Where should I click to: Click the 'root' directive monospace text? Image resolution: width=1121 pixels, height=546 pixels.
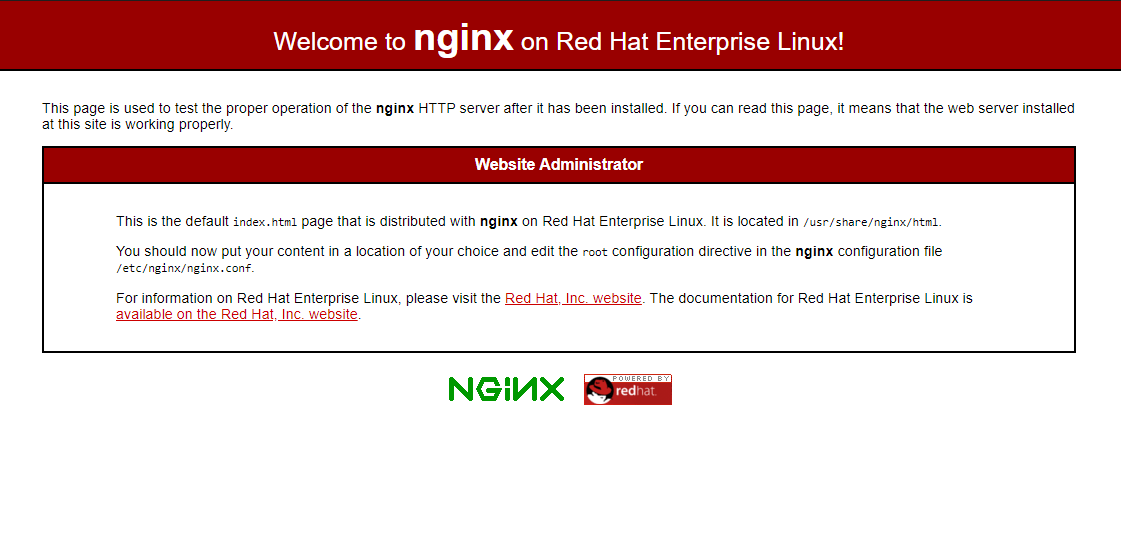pyautogui.click(x=595, y=252)
